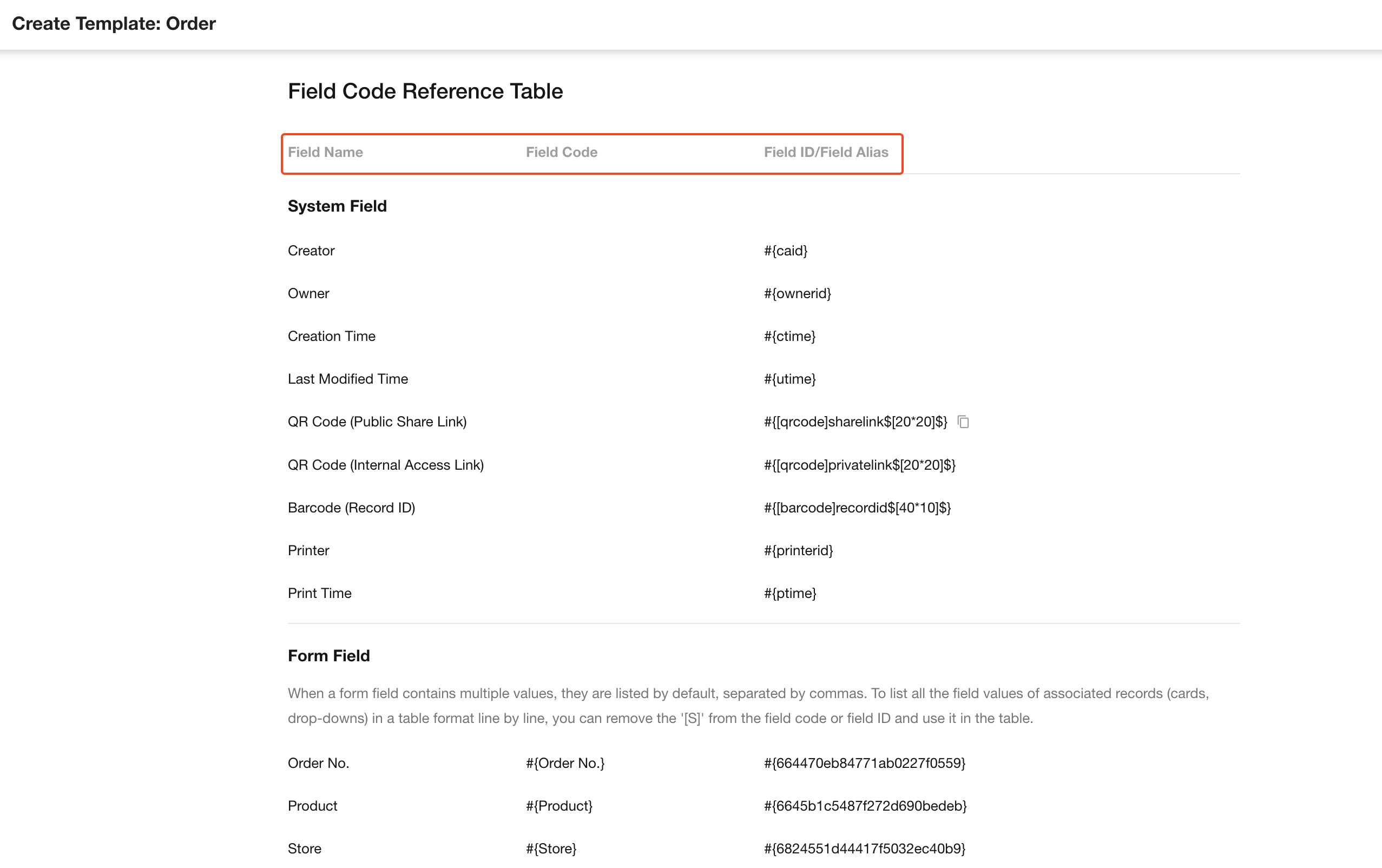Click the #{ptime} Print Time code

[789, 593]
